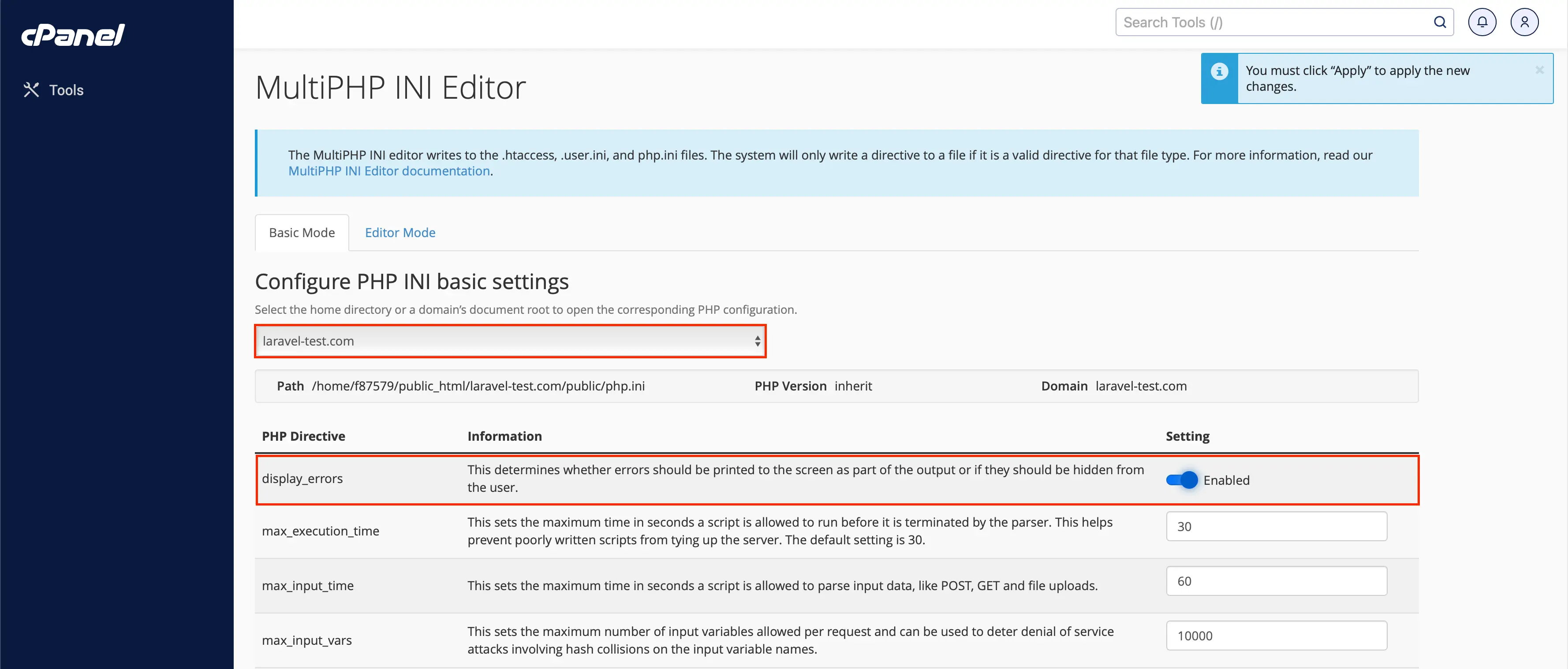The height and width of the screenshot is (669, 1568).
Task: Edit the max_input_vars value field
Action: coord(1277,636)
